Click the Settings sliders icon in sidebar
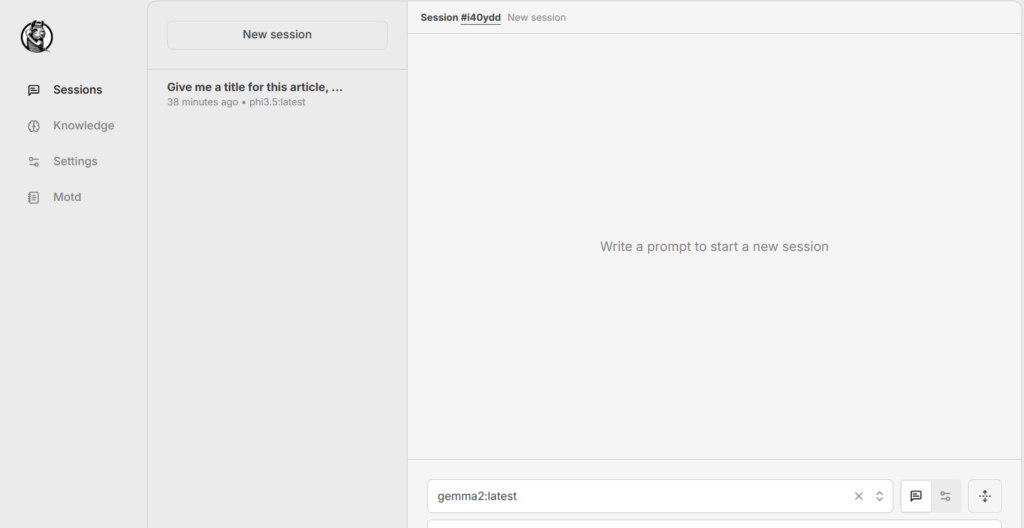 tap(34, 162)
